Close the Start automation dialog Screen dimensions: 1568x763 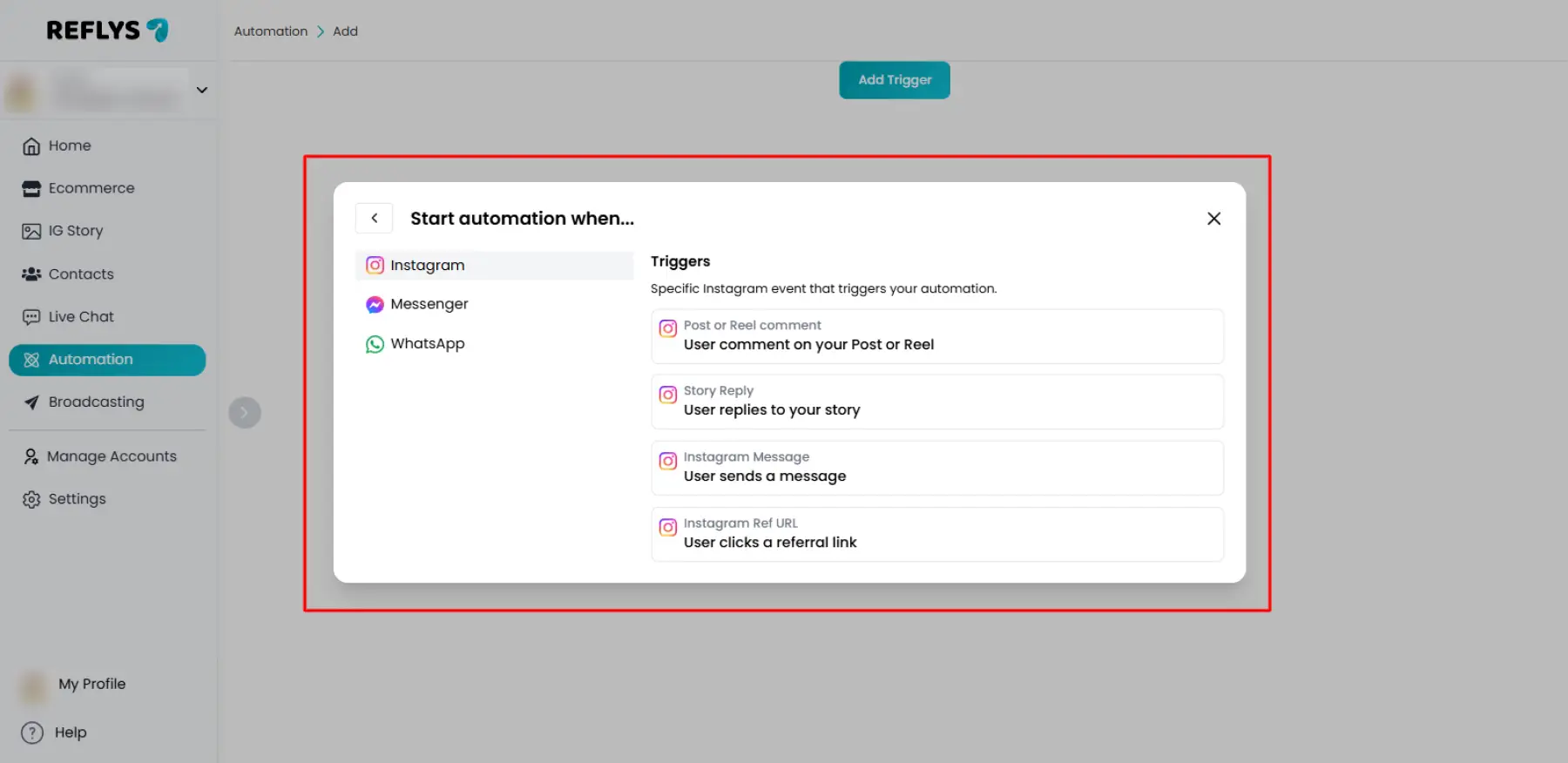pos(1213,219)
